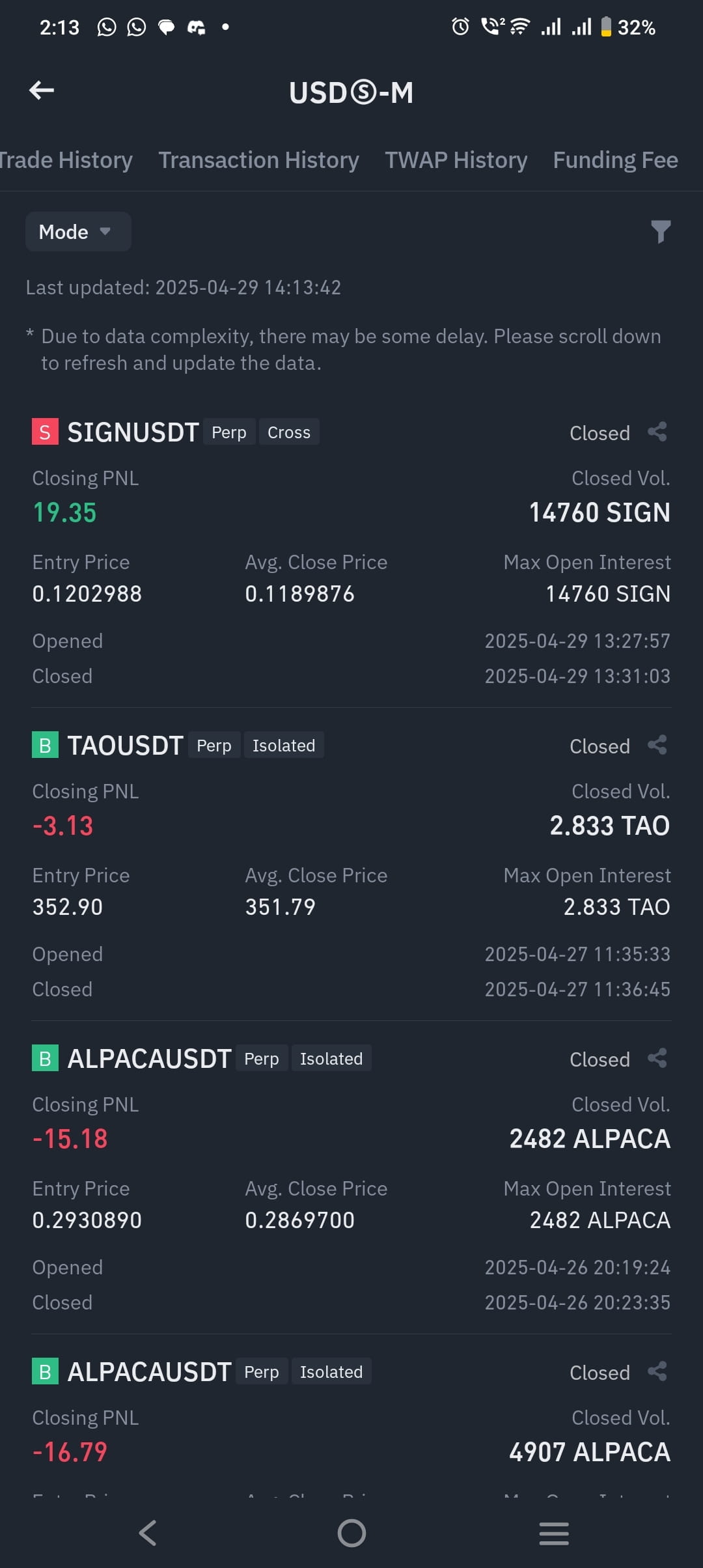Tap the Cross margin tag on SIGNUSDT
This screenshot has width=703, height=1568.
click(289, 432)
